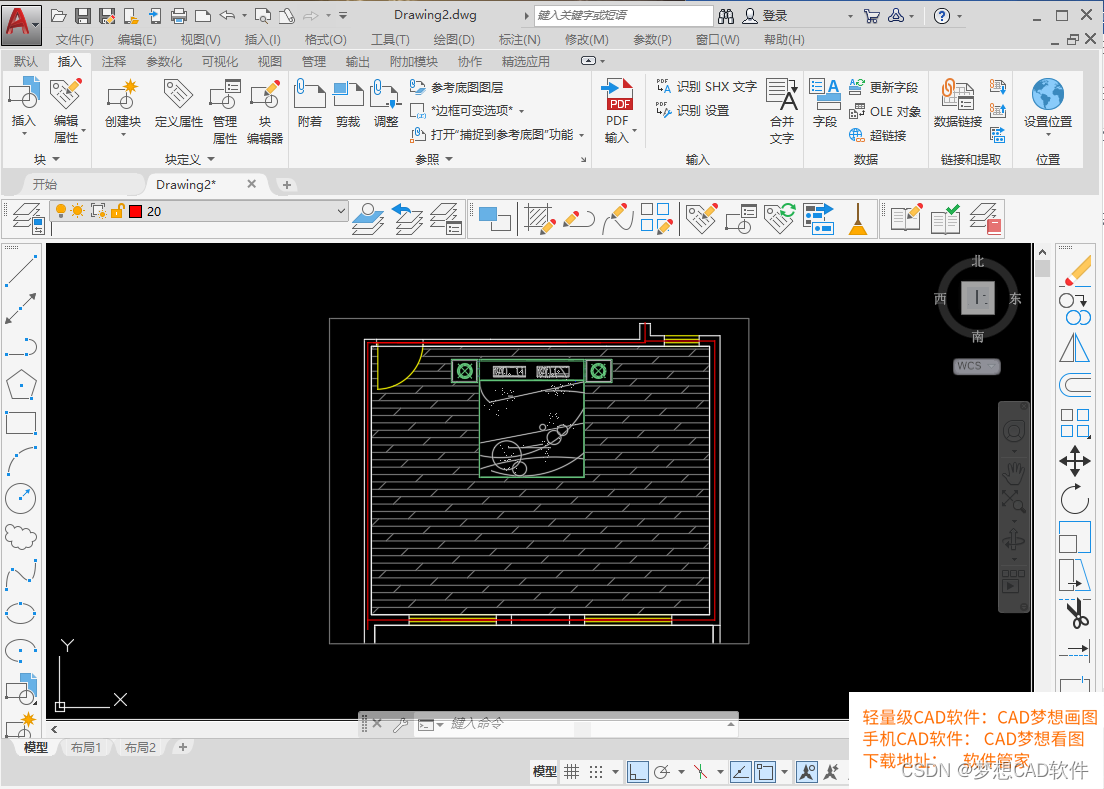Click the Move tool icon
This screenshot has width=1104, height=789.
click(x=1075, y=462)
